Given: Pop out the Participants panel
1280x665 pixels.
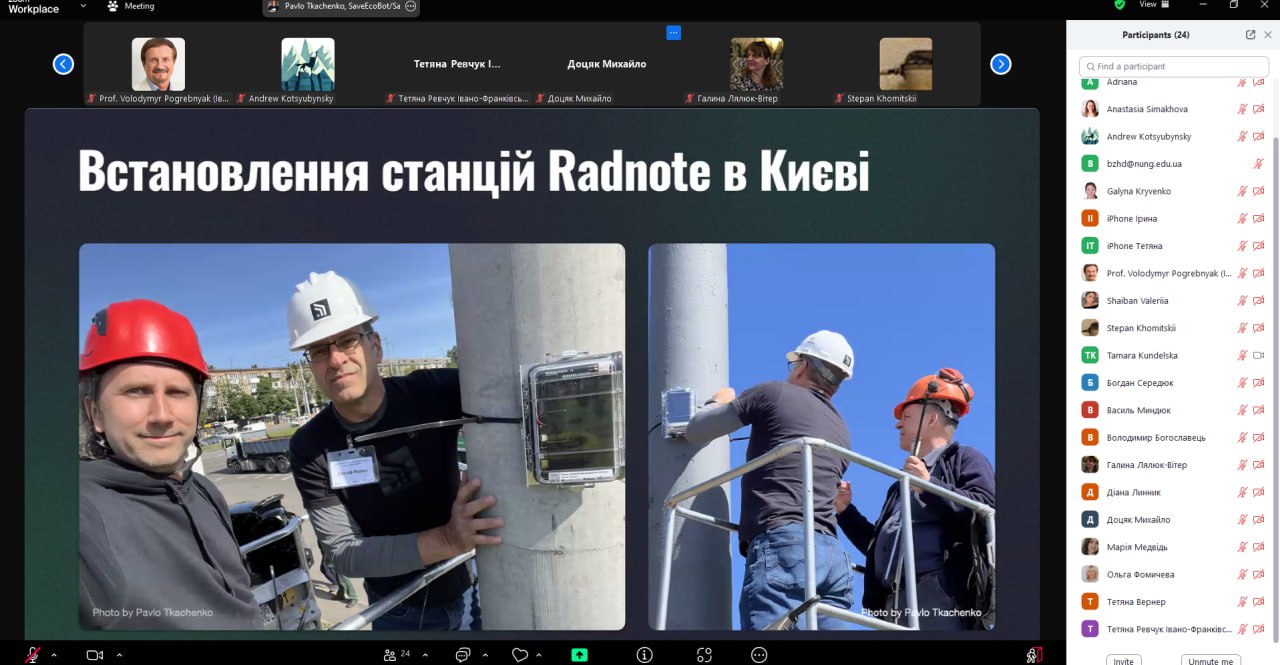Looking at the screenshot, I should pyautogui.click(x=1250, y=34).
